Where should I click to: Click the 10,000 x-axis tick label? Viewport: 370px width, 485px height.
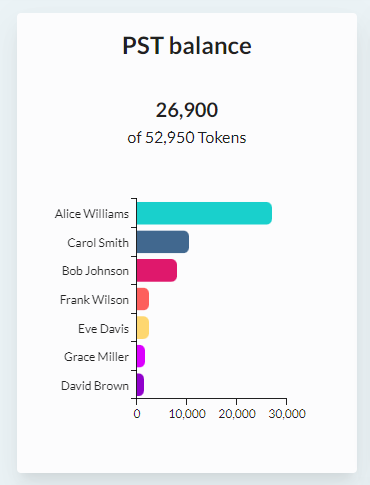coord(187,414)
